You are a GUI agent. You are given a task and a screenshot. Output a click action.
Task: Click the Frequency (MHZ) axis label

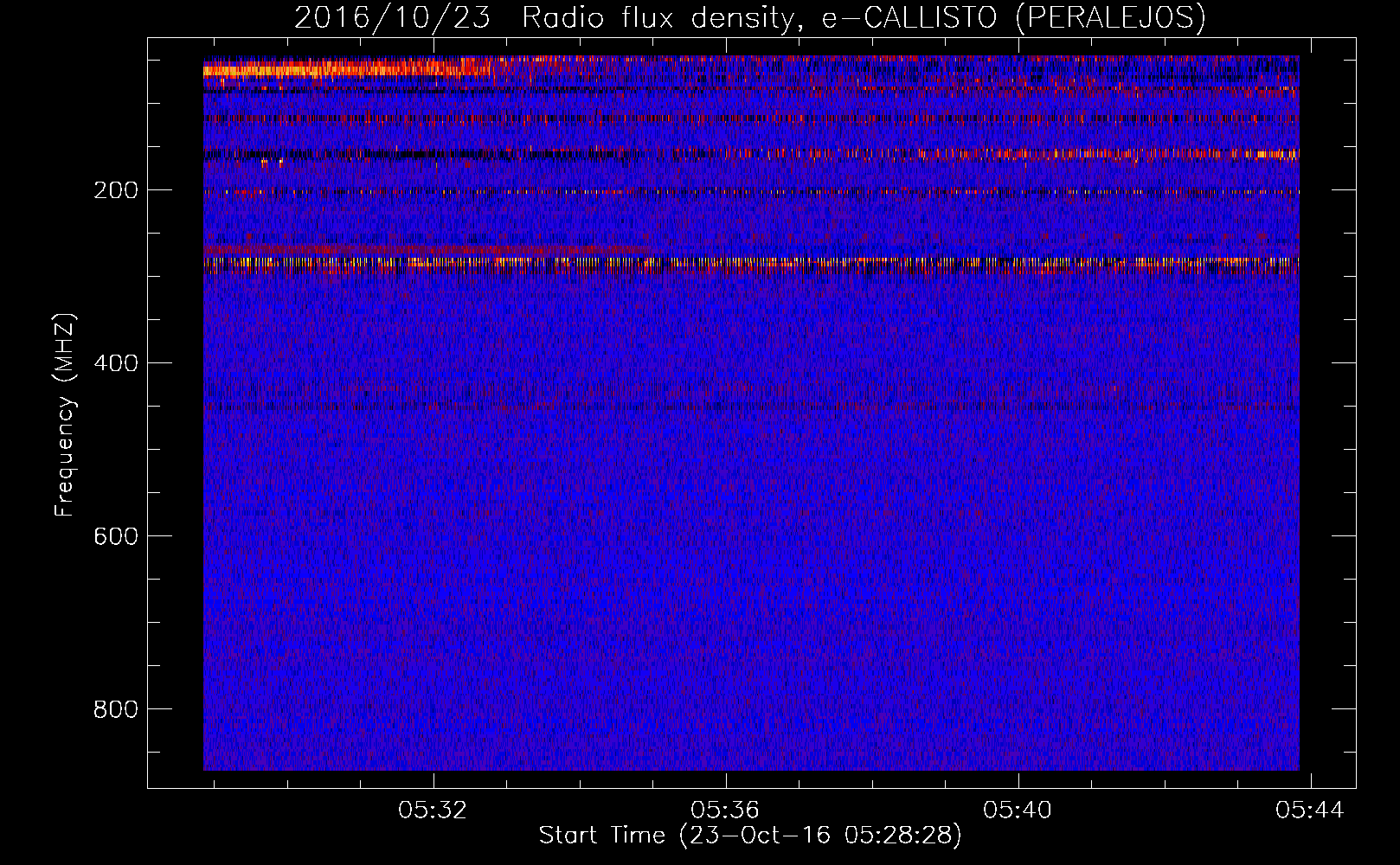pos(65,414)
